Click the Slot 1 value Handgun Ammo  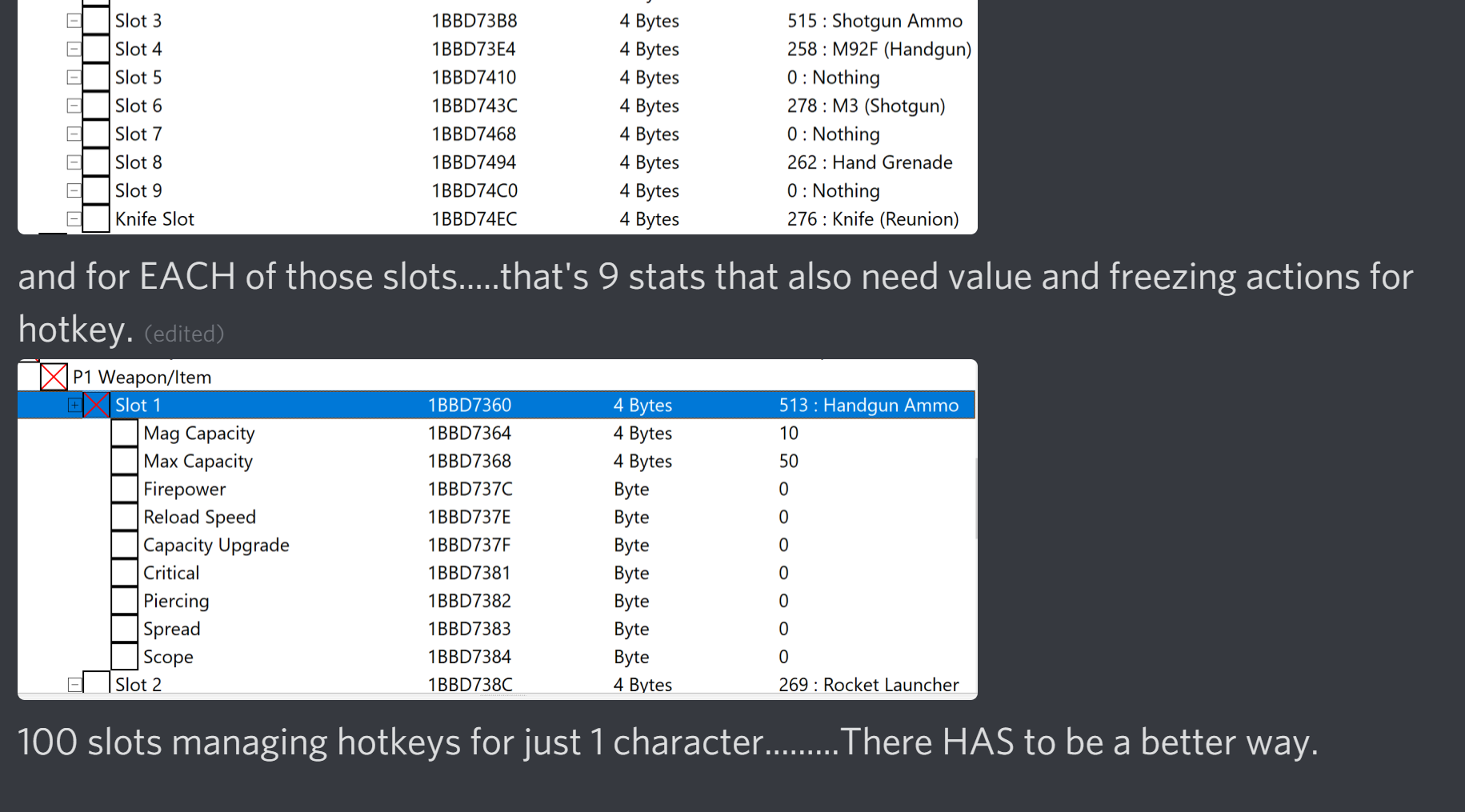click(x=868, y=405)
